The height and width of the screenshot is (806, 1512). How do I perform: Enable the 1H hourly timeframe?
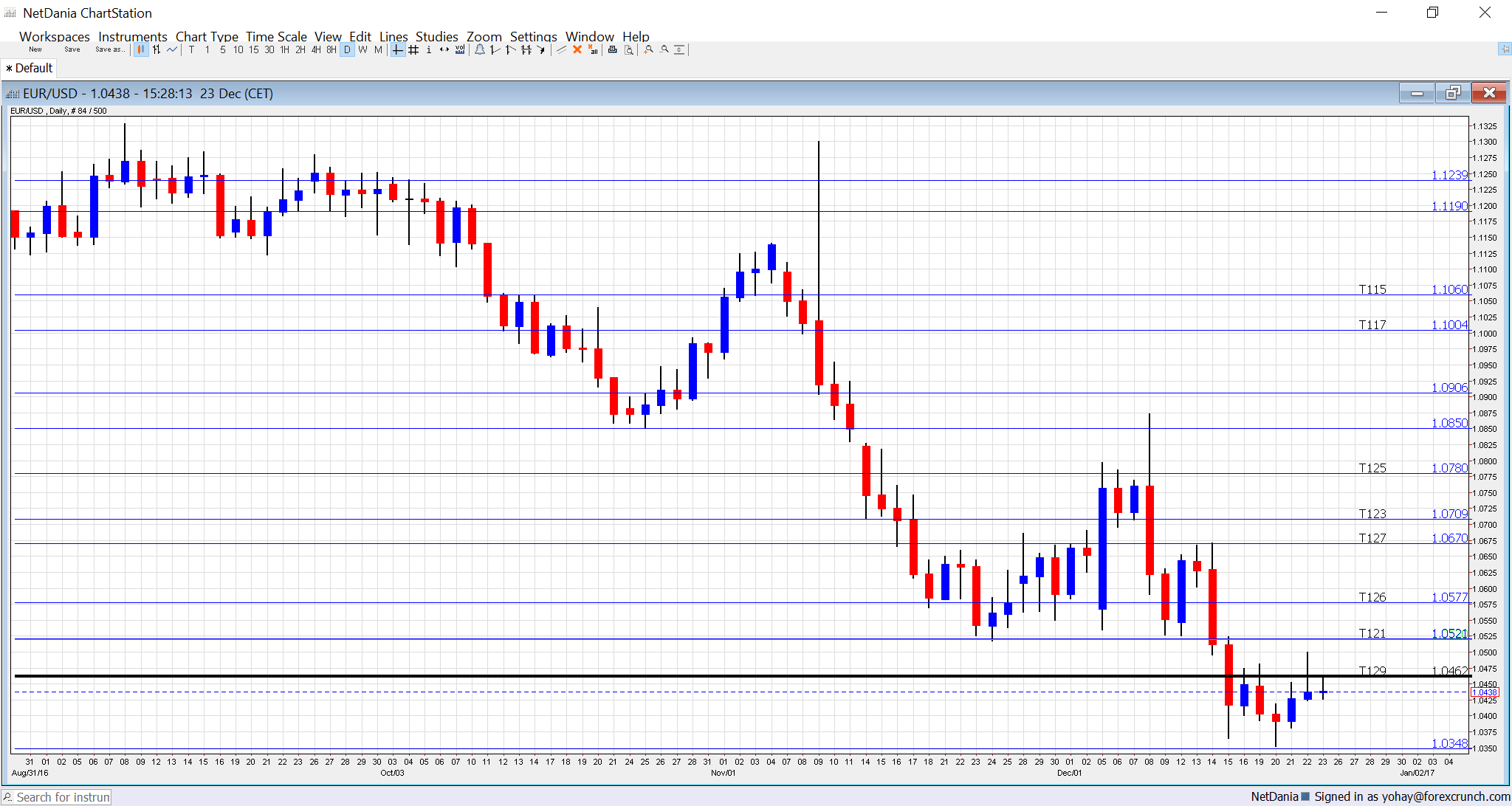(283, 49)
